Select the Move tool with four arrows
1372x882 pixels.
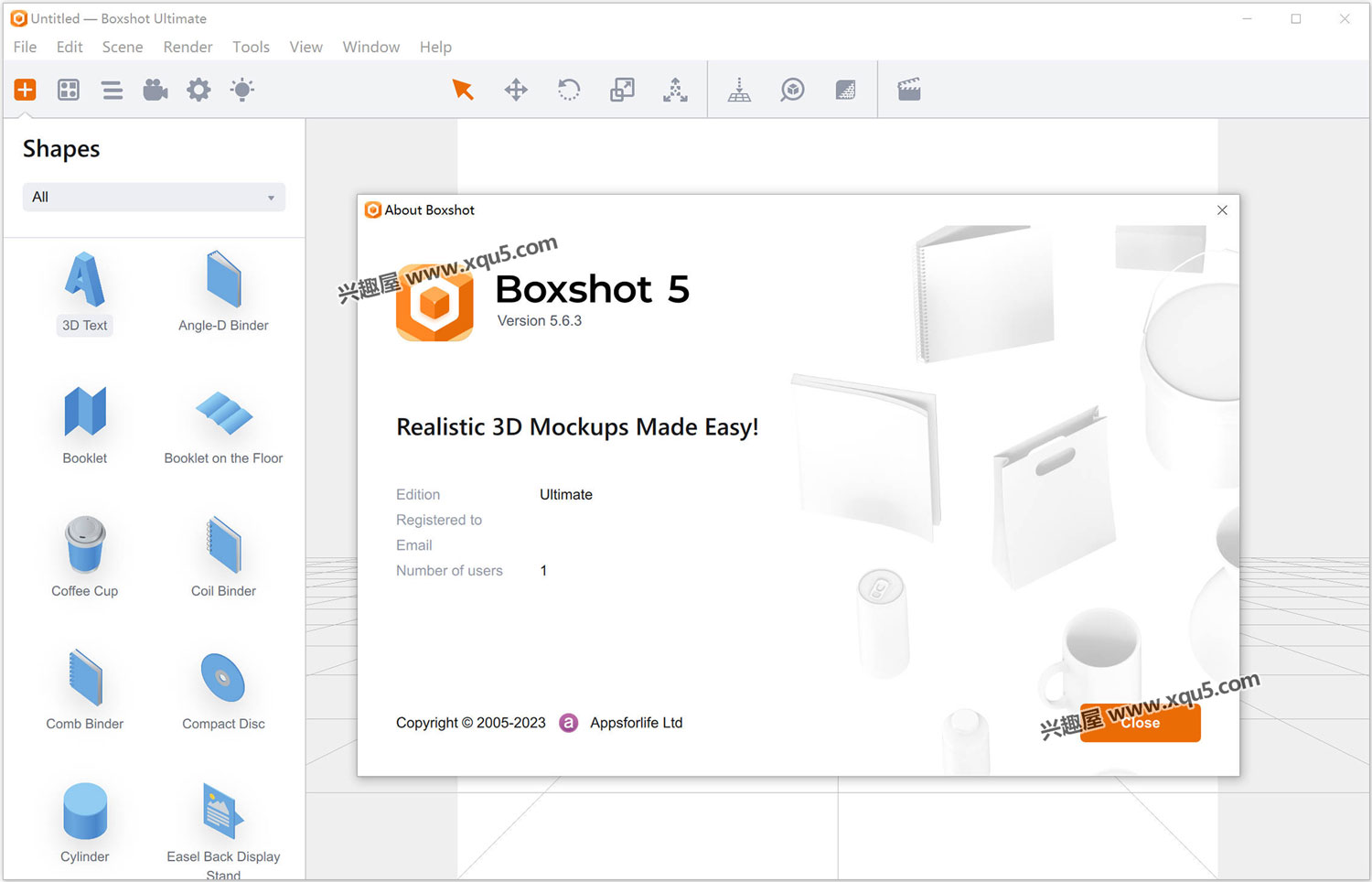[x=516, y=90]
